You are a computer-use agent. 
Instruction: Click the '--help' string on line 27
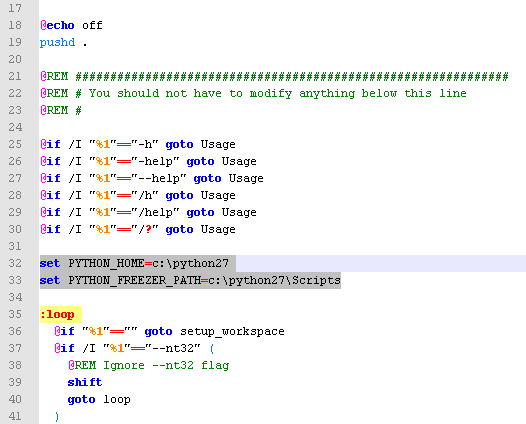[159, 178]
